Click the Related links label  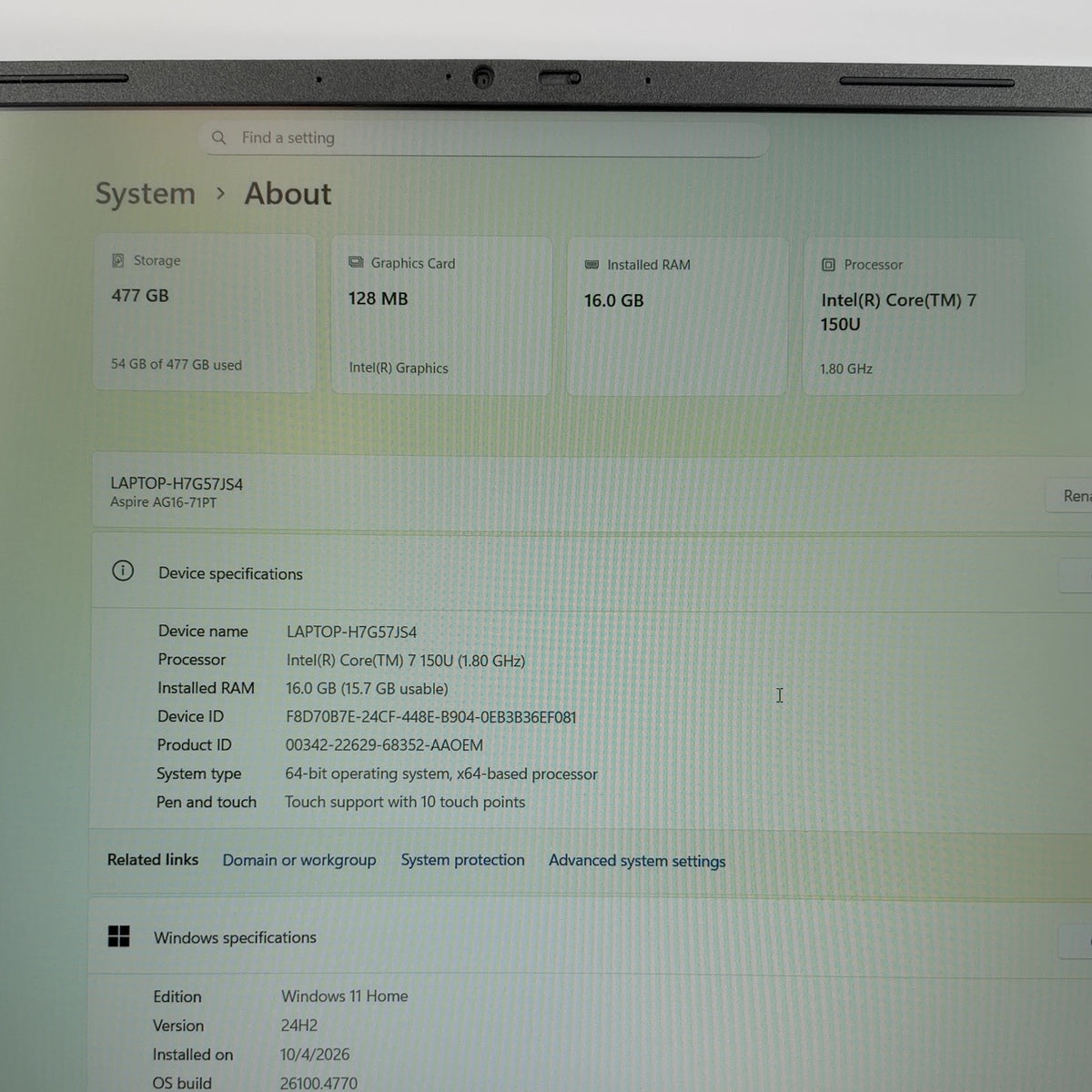point(153,860)
